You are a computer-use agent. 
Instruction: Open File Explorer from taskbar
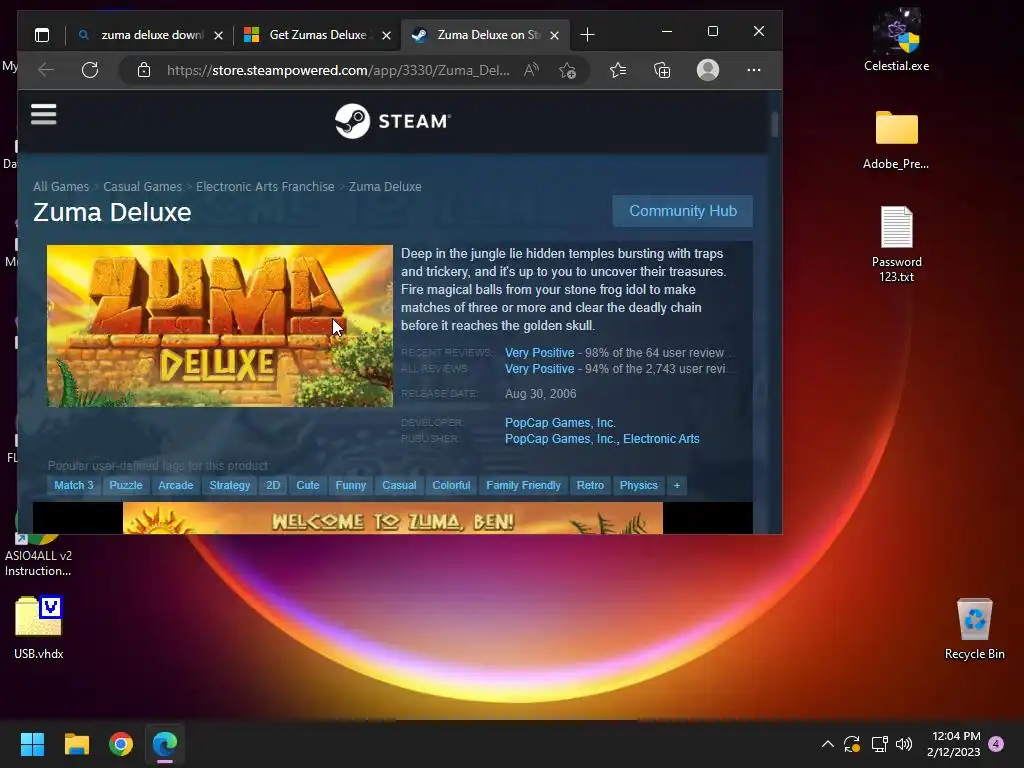pos(76,744)
